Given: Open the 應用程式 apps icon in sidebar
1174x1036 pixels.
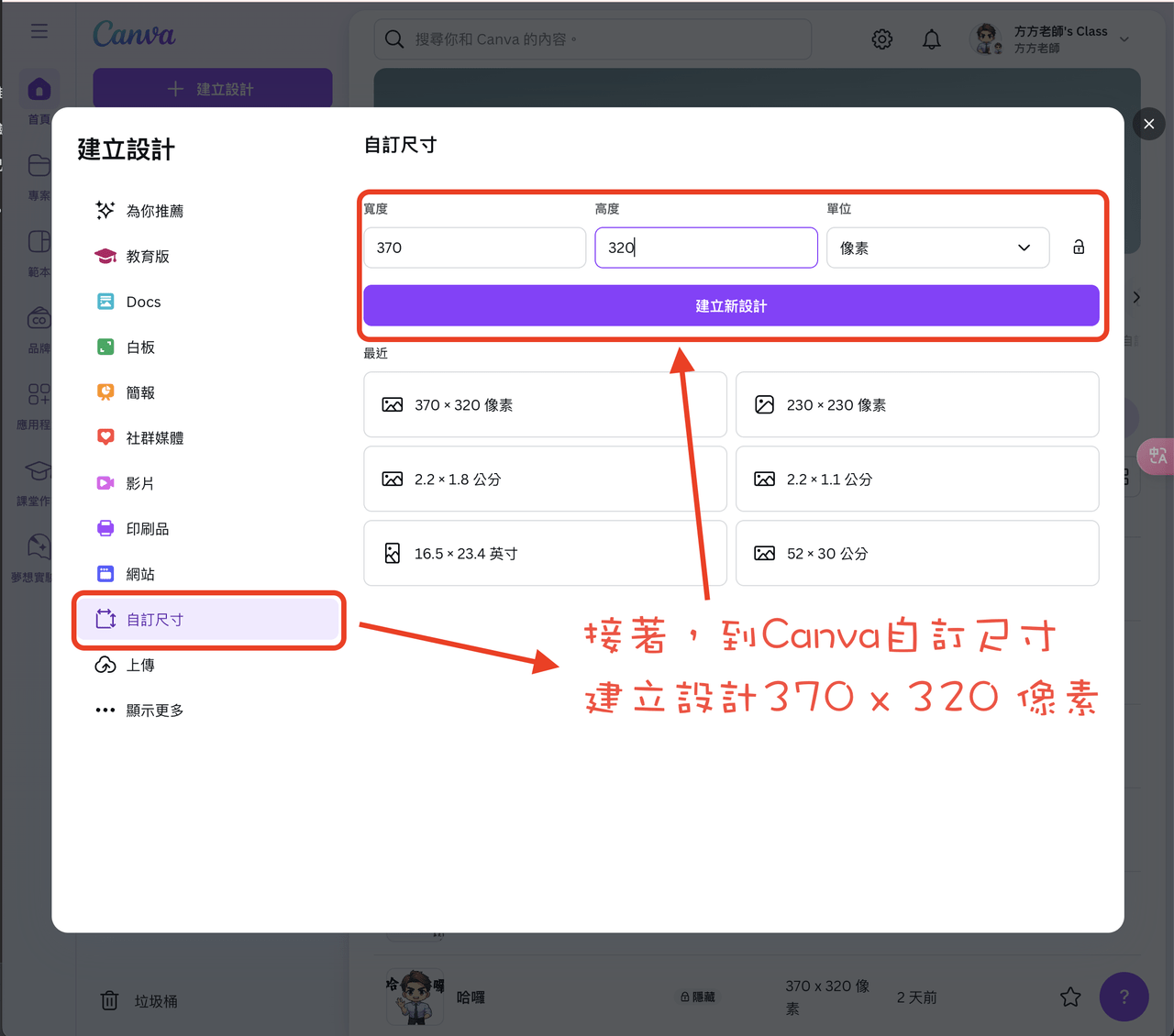Looking at the screenshot, I should point(39,394).
